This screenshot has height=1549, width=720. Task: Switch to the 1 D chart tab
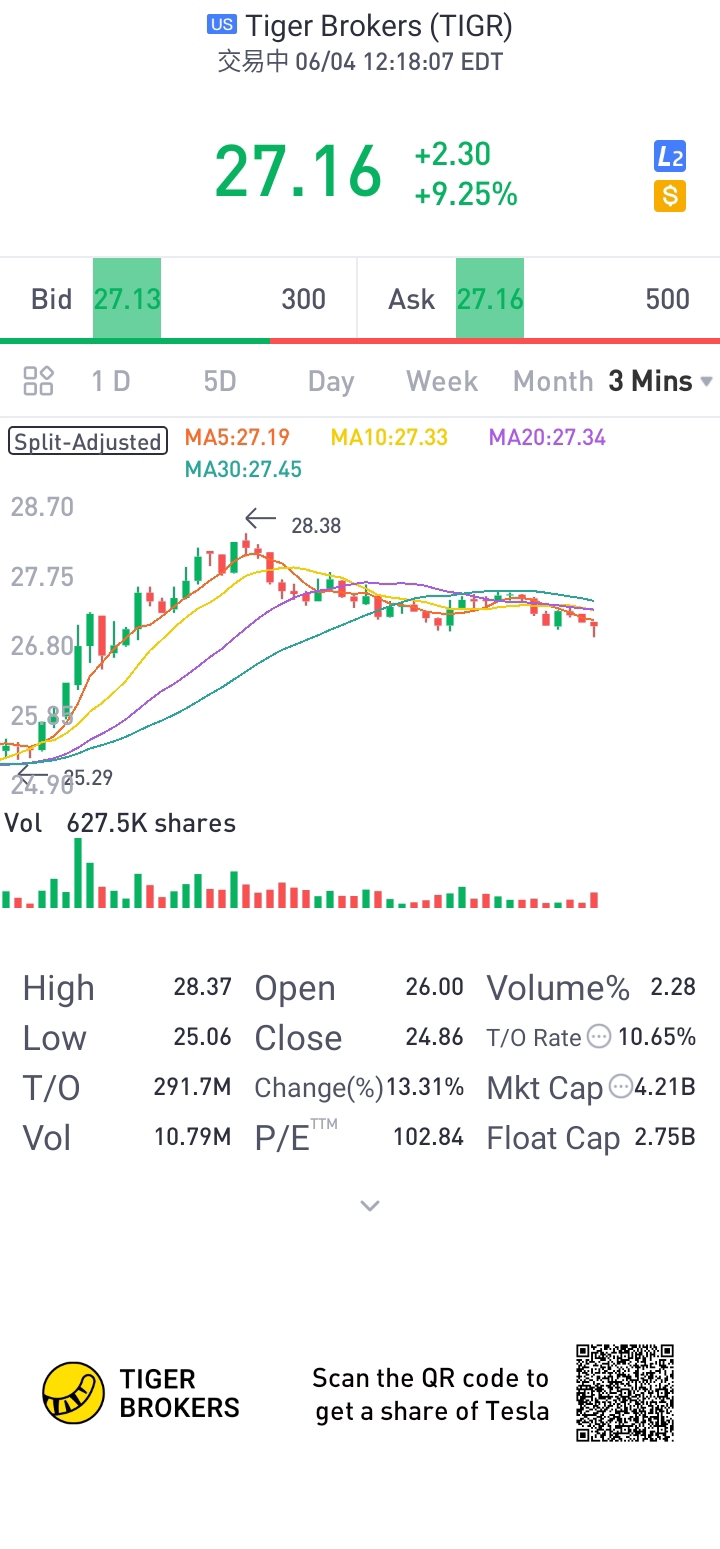(x=111, y=381)
